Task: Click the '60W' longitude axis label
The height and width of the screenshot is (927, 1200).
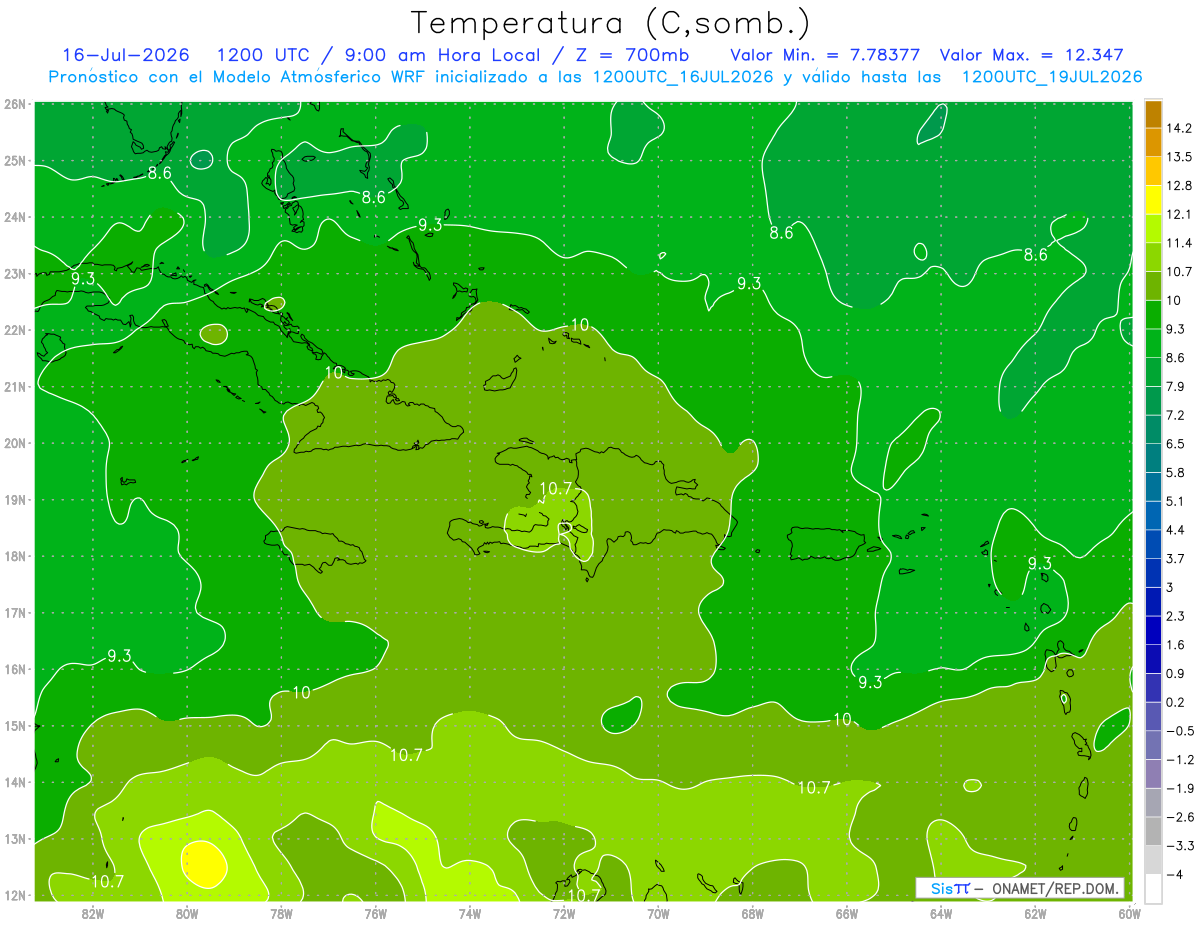Action: 1129,912
